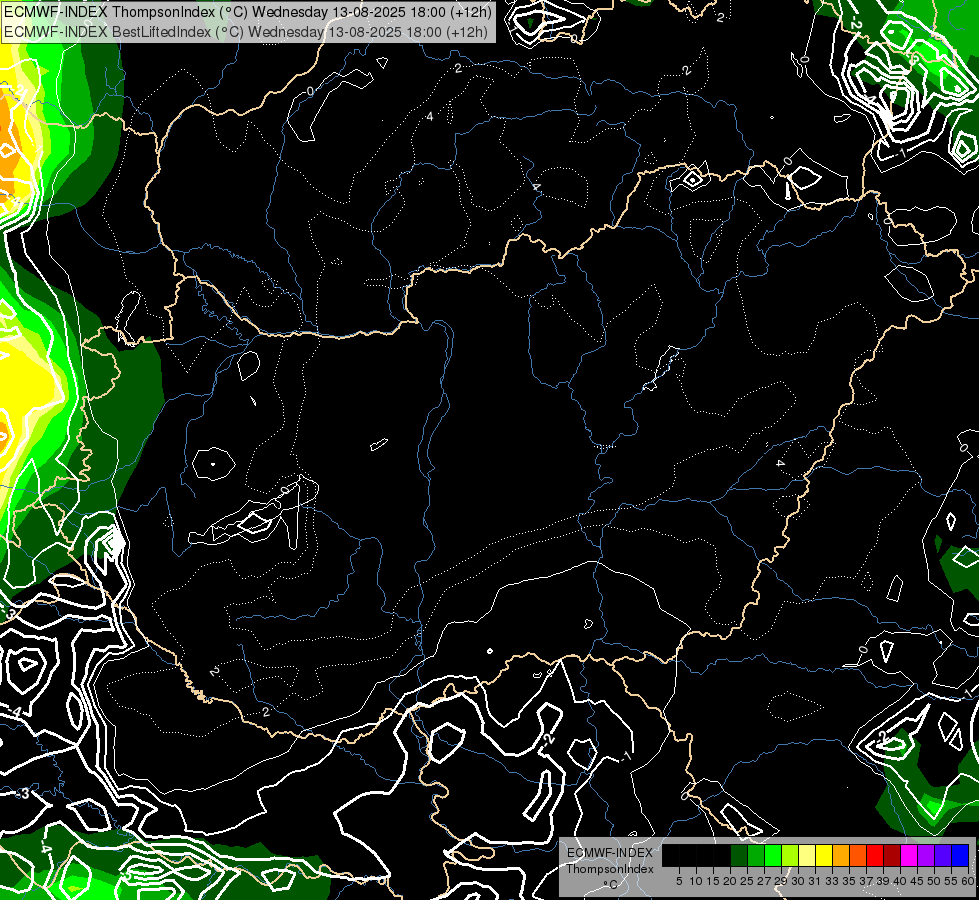This screenshot has height=900, width=979.
Task: Click the blue 55-60 legend swatch
Action: pos(960,855)
